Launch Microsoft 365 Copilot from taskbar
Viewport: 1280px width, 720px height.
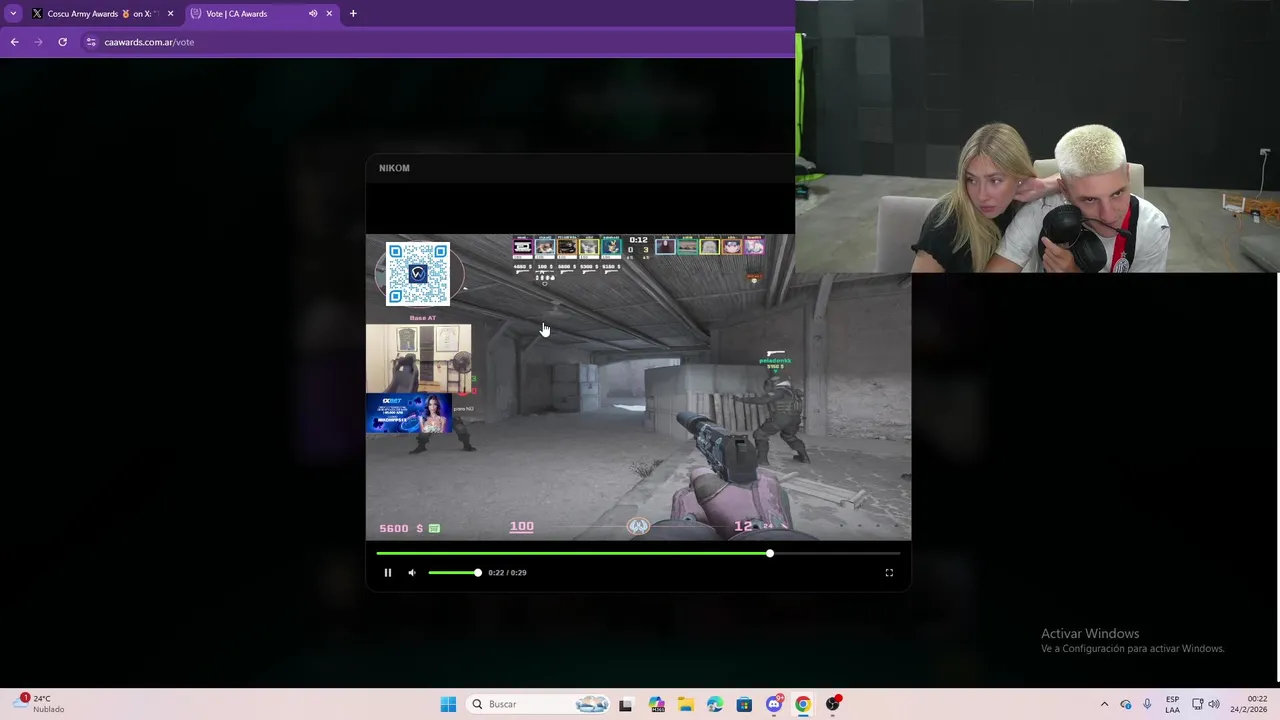(656, 704)
